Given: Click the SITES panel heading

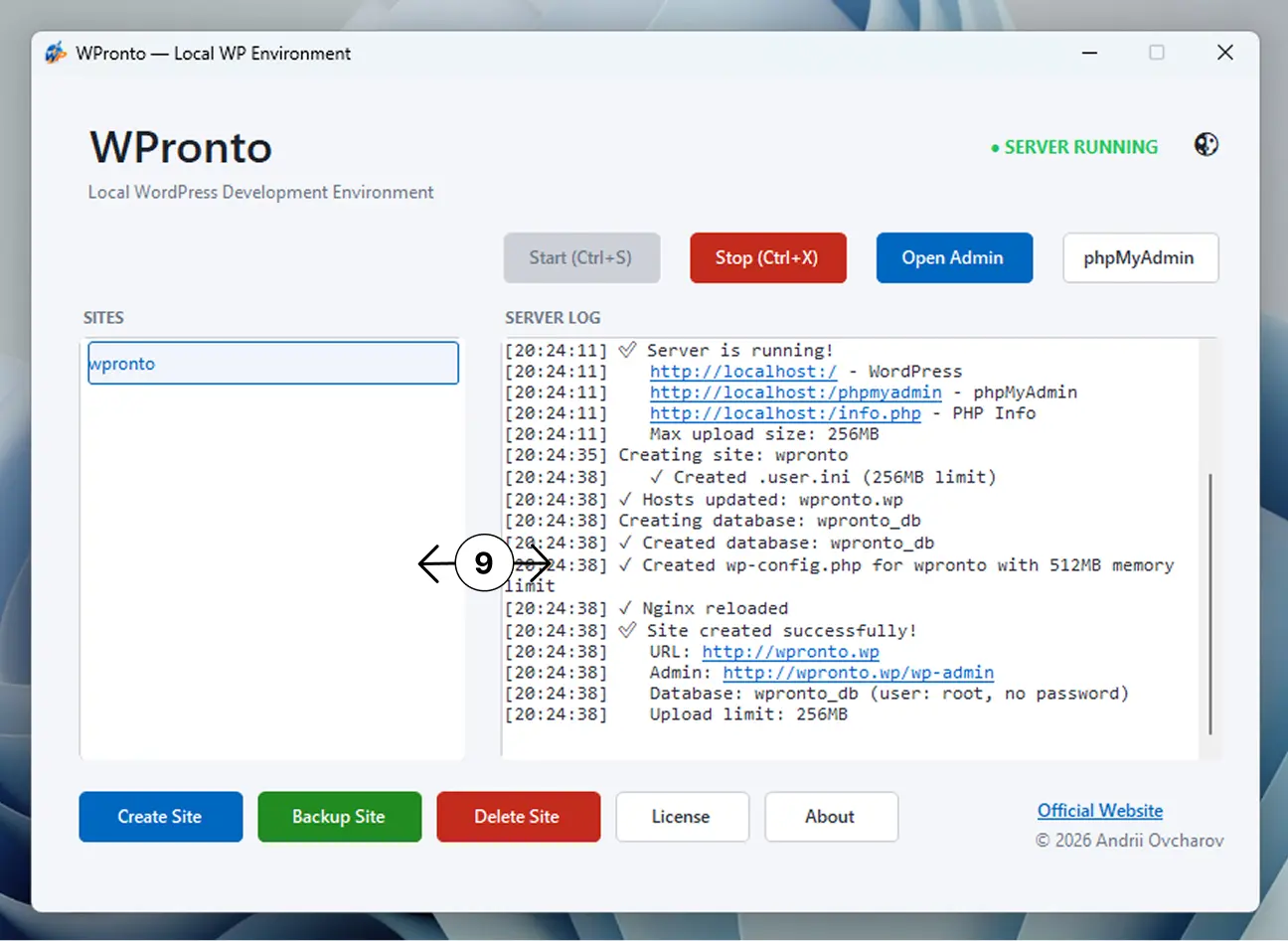Looking at the screenshot, I should (x=103, y=318).
